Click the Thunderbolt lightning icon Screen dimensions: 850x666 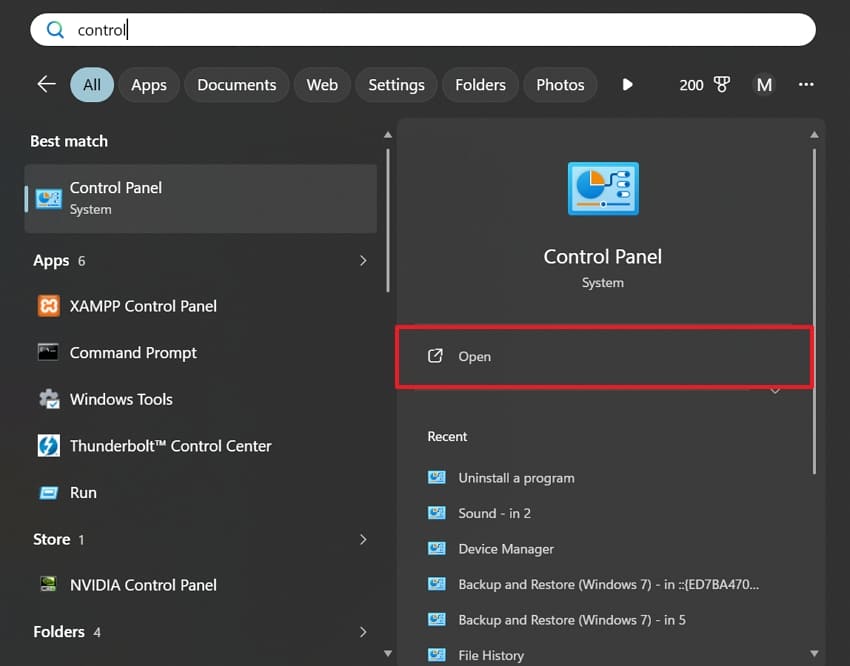[49, 446]
